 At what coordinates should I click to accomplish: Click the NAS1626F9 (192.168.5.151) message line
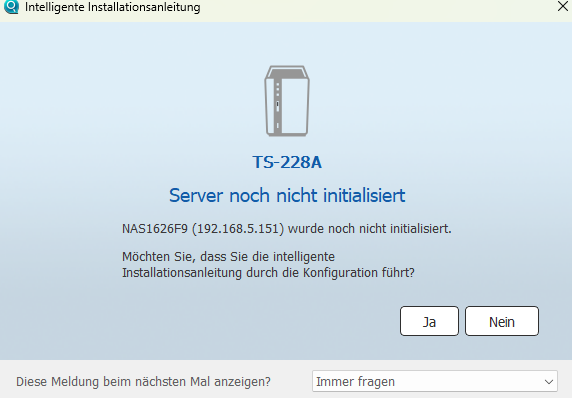tap(287, 229)
